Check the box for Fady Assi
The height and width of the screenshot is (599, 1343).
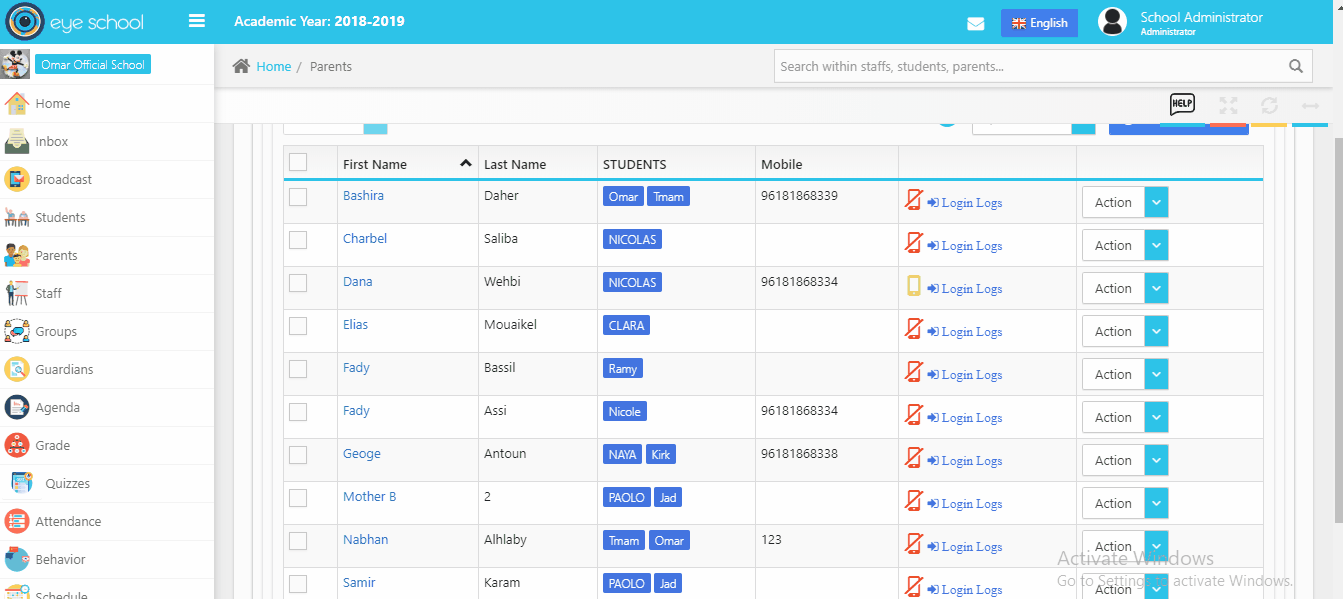(298, 412)
